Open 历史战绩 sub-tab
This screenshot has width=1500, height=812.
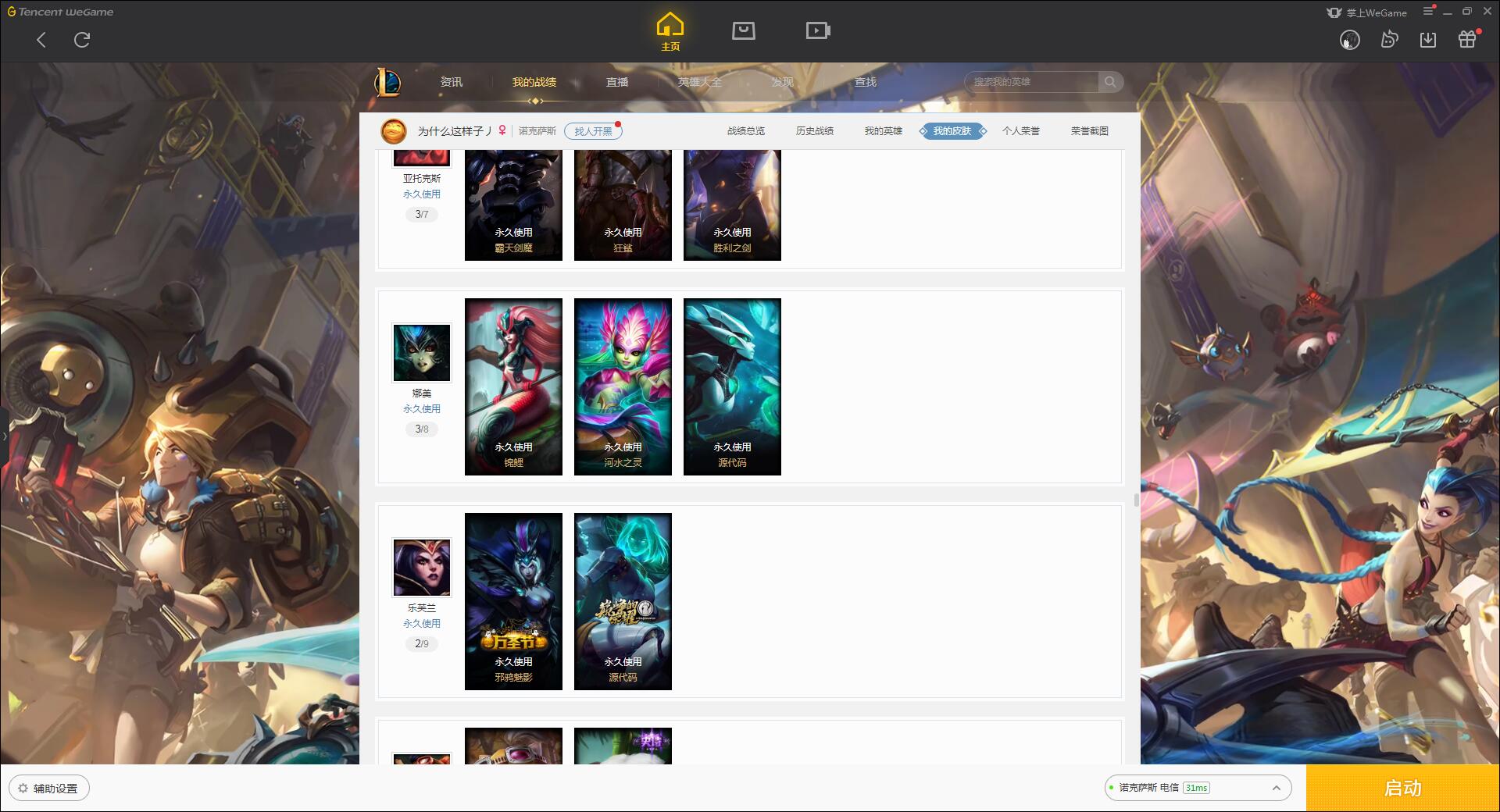(x=815, y=131)
